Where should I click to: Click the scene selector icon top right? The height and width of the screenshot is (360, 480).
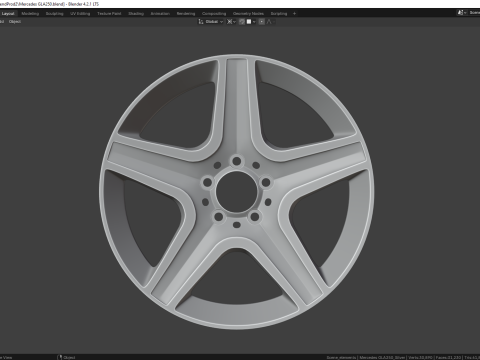point(461,13)
